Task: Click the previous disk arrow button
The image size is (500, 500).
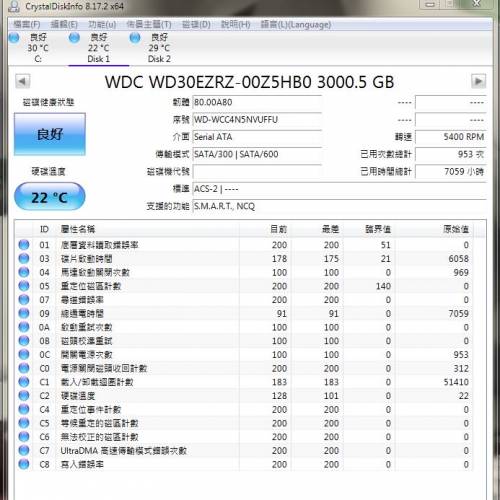Action: pyautogui.click(x=23, y=81)
